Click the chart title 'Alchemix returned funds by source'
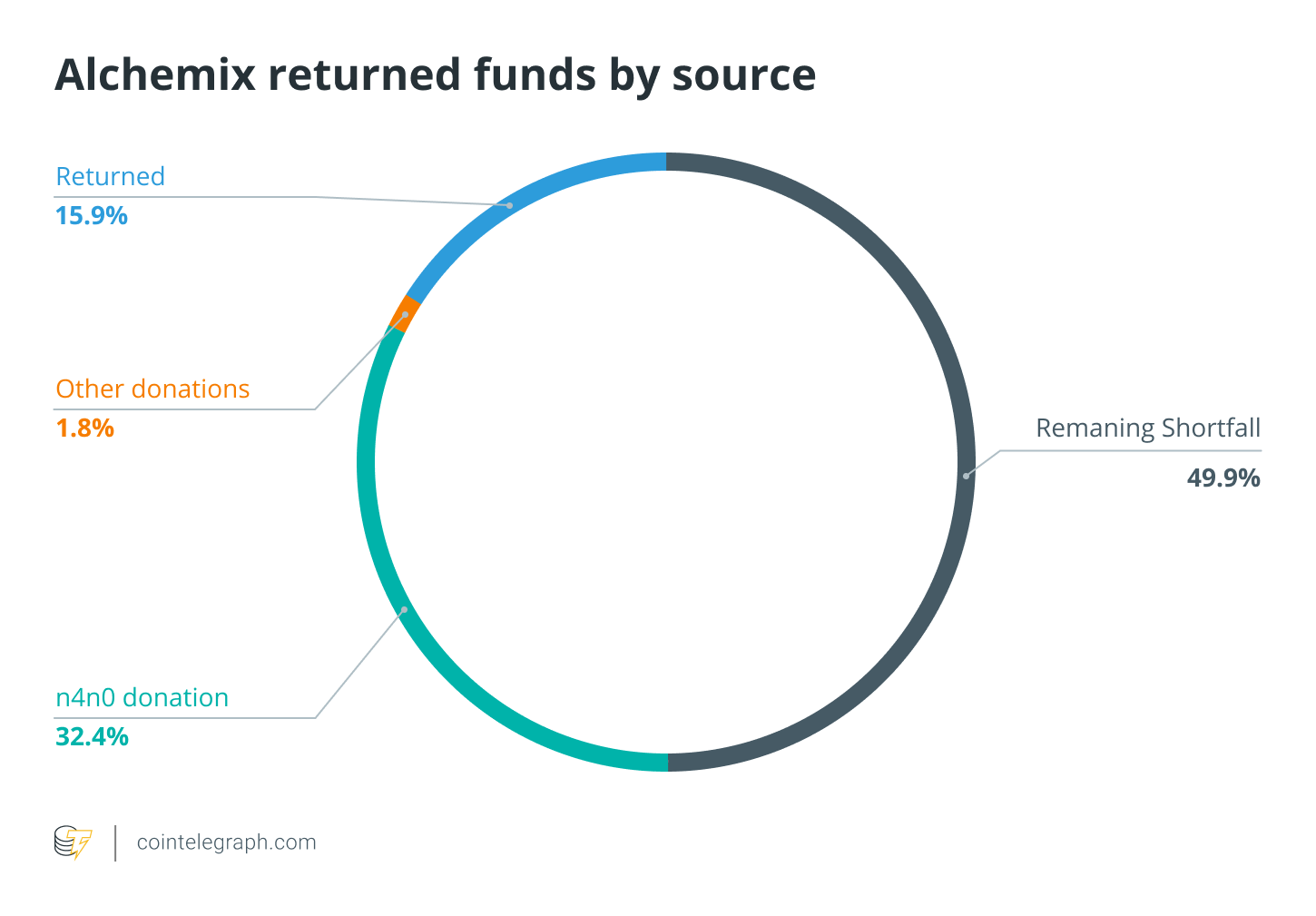 click(x=436, y=74)
